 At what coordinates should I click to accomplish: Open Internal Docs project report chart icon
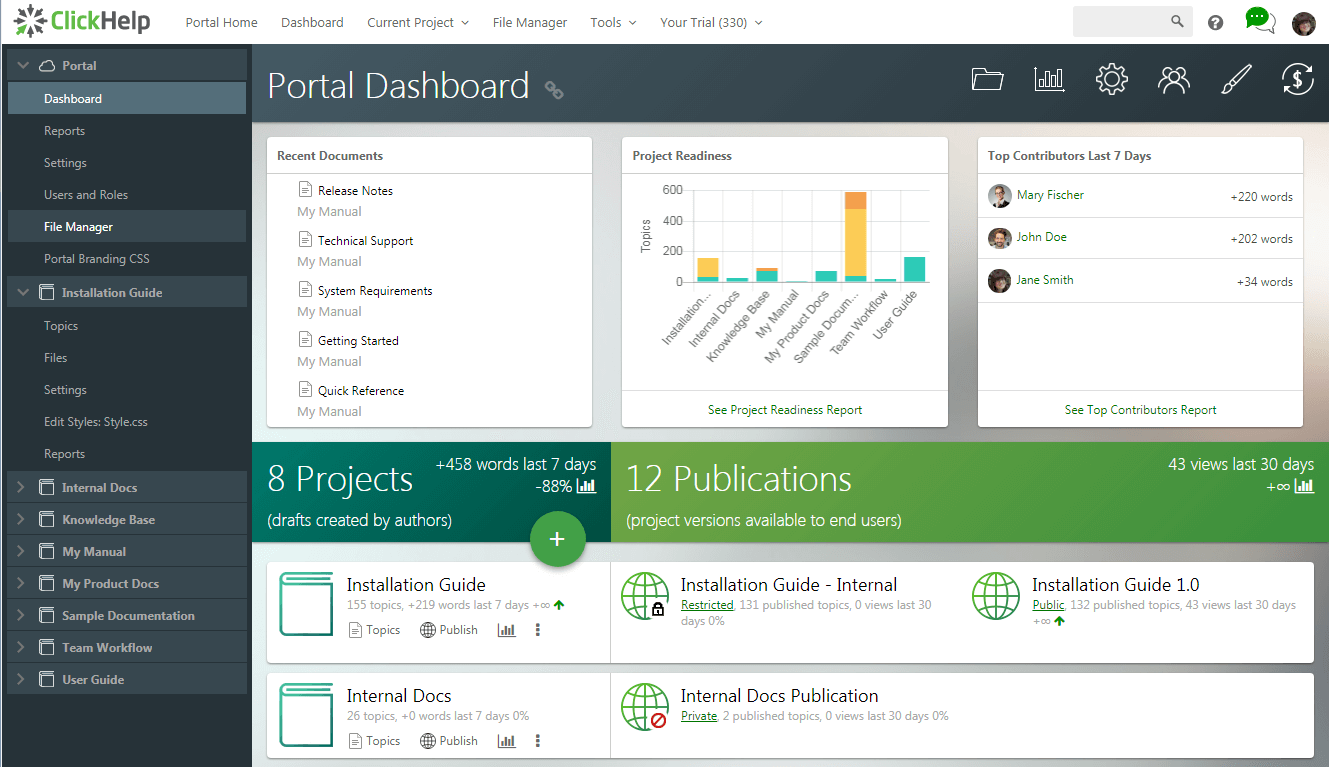(x=506, y=741)
